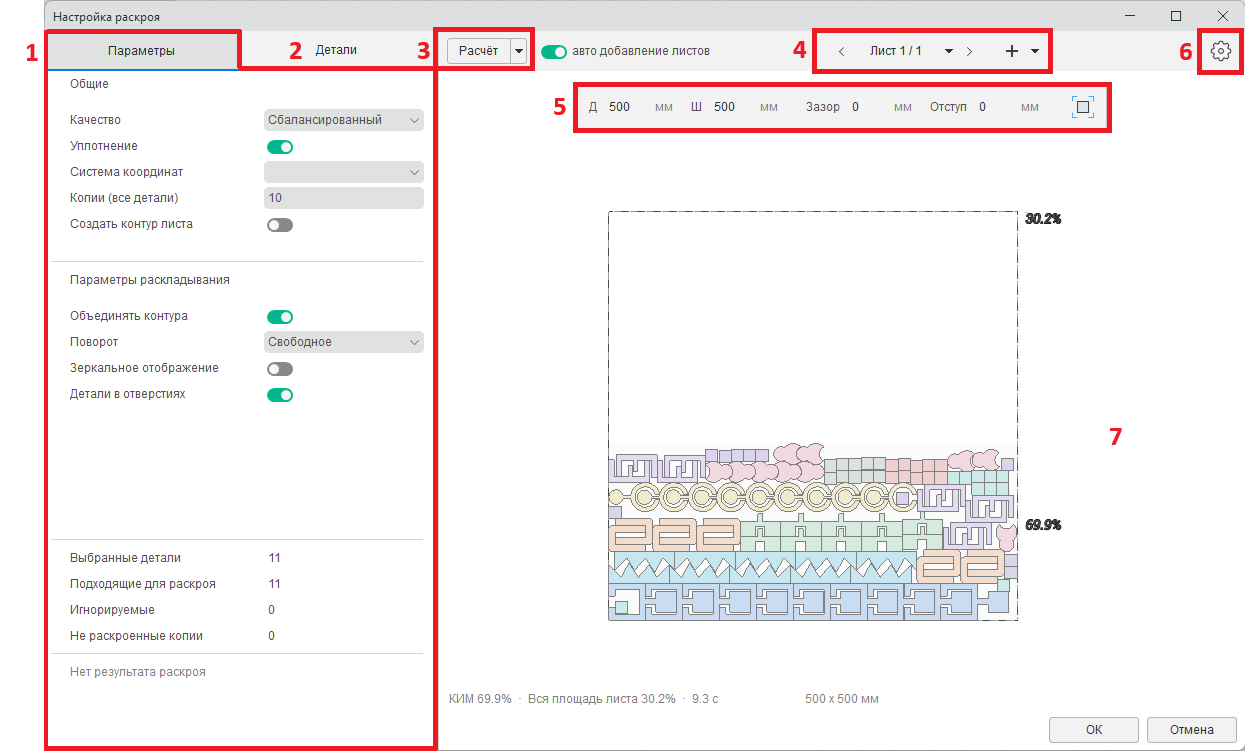The image size is (1245, 751).
Task: Click the Копии (все детали) field with 10
Action: point(344,198)
